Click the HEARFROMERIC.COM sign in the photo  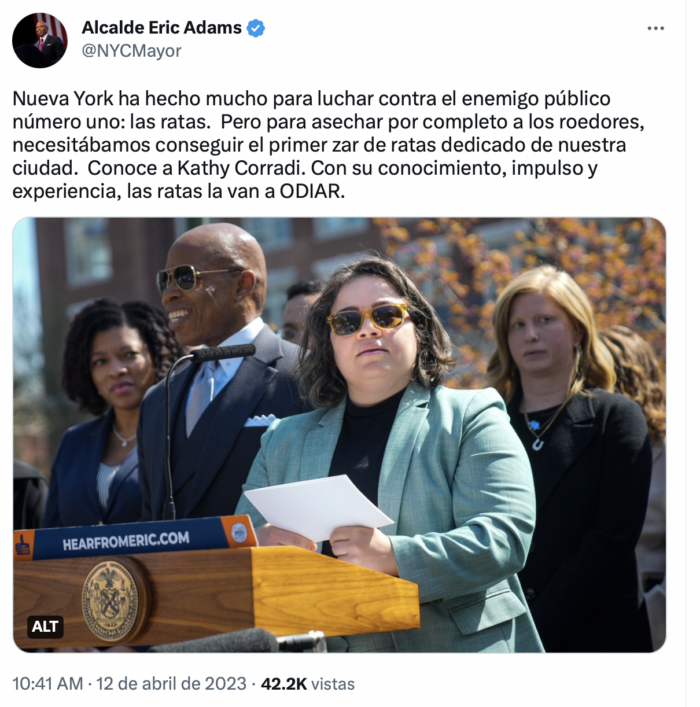click(x=126, y=540)
